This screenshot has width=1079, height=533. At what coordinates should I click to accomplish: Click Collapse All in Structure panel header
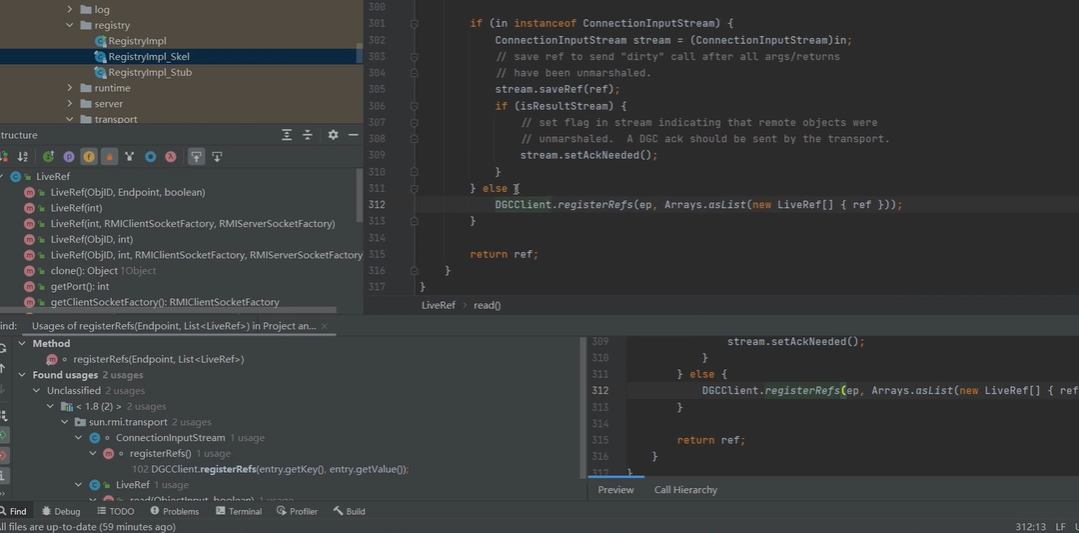point(307,135)
